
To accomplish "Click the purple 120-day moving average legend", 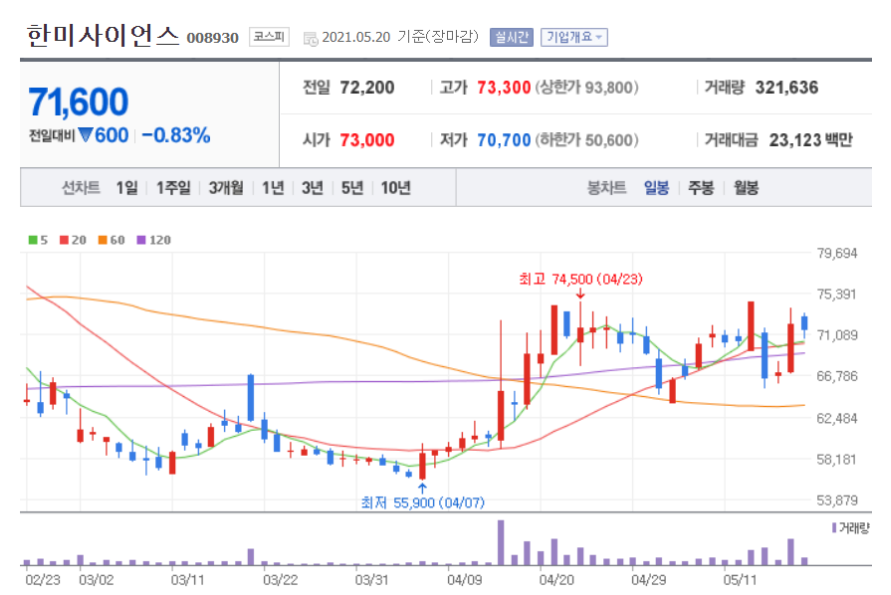I will pyautogui.click(x=153, y=240).
